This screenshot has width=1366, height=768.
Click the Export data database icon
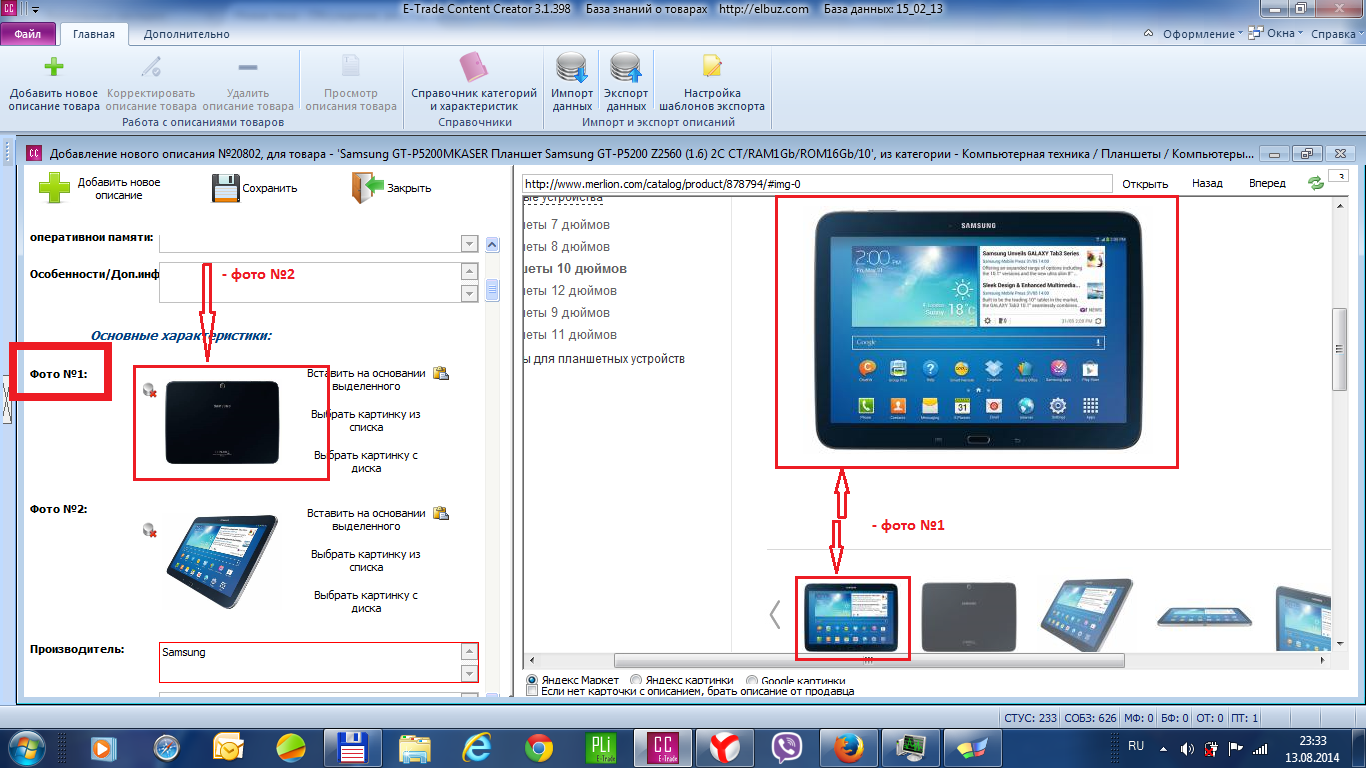(626, 68)
